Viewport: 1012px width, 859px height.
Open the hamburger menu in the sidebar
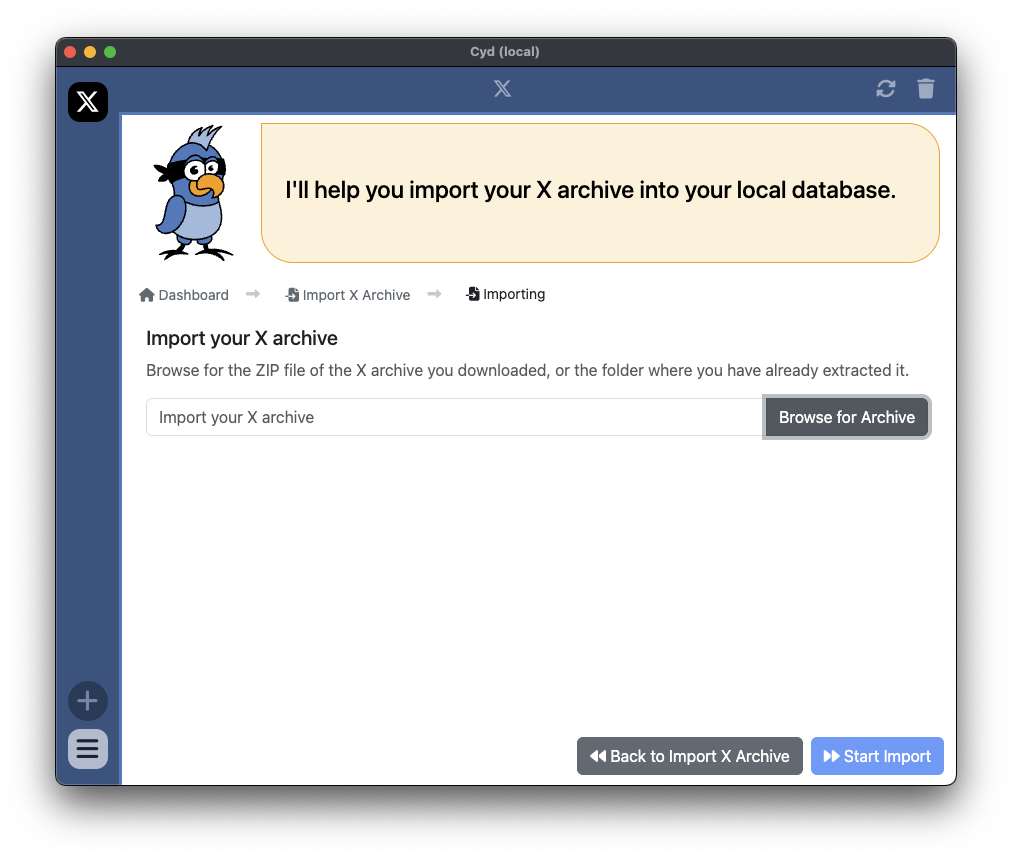point(88,749)
